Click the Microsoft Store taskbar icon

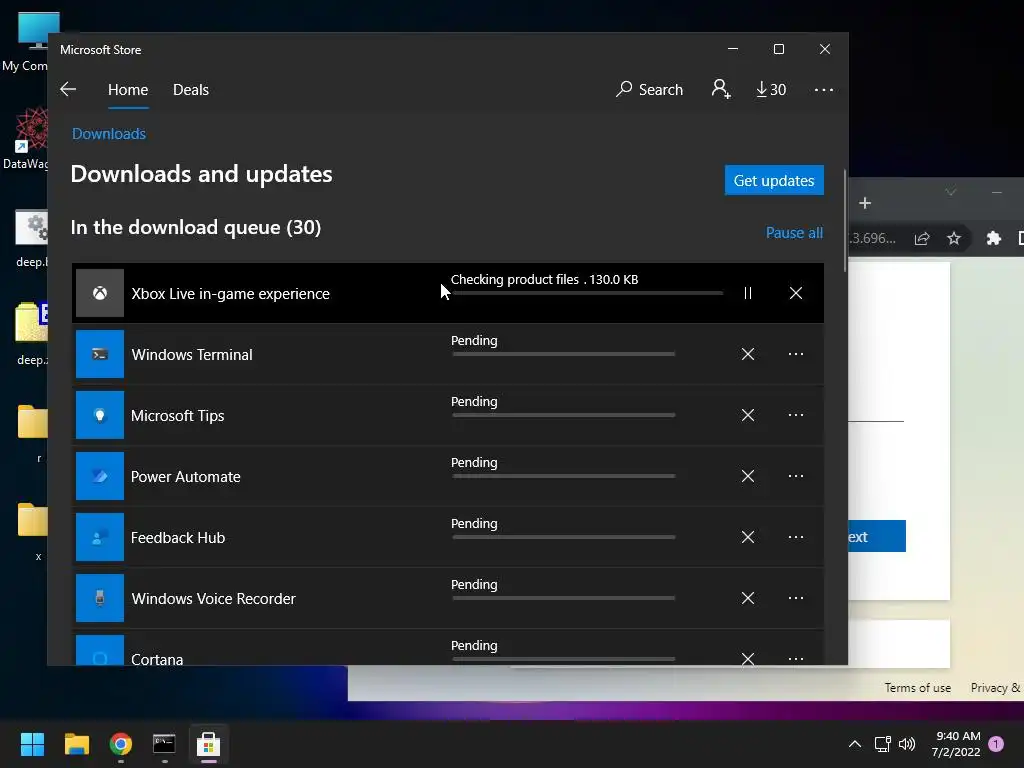pyautogui.click(x=208, y=744)
